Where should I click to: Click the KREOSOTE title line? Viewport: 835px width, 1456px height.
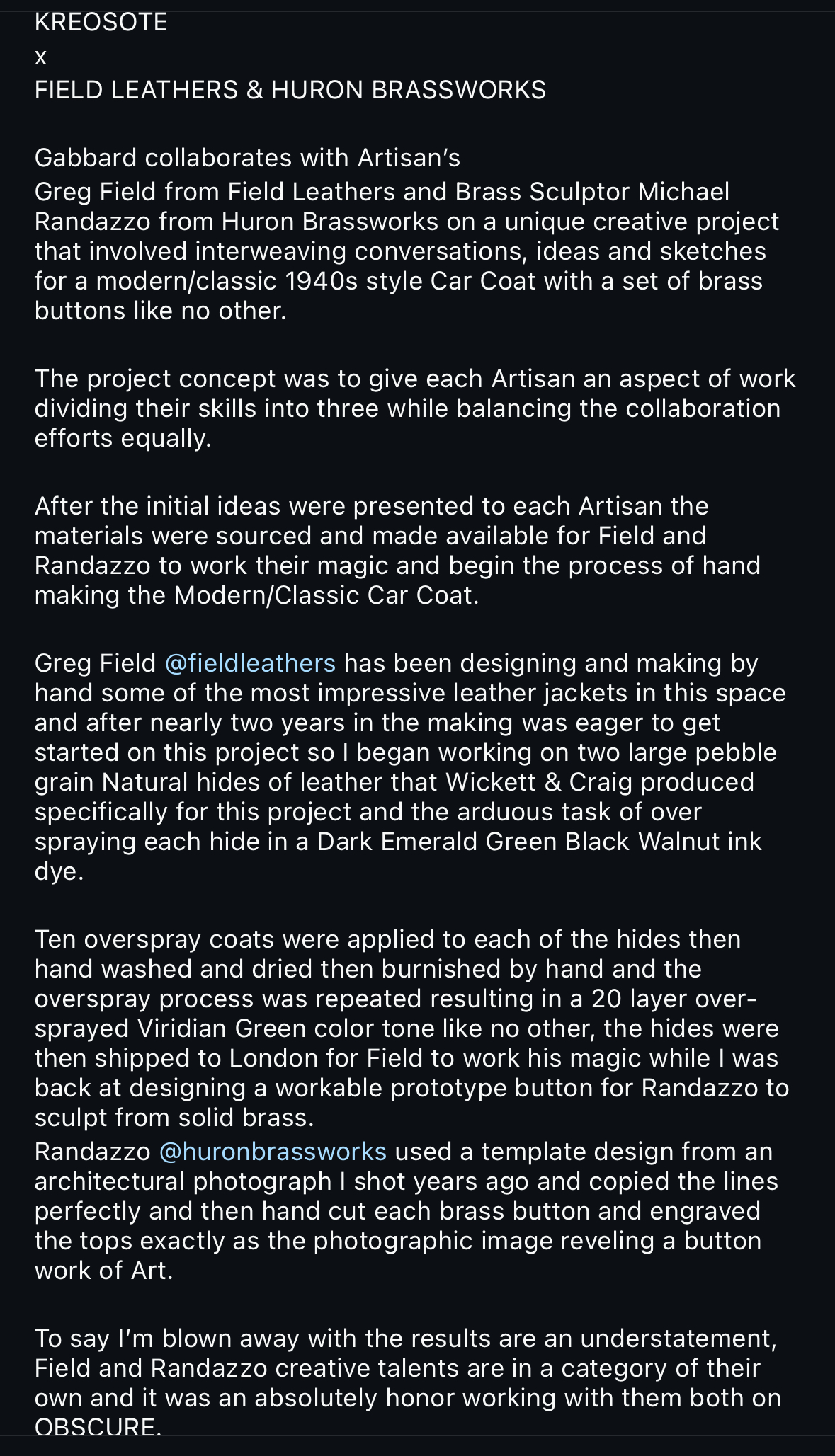pyautogui.click(x=101, y=23)
